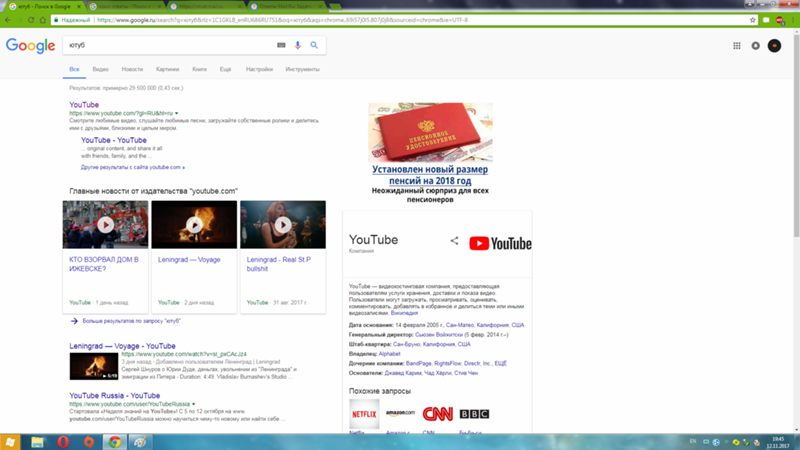
Task: Click the YouTube logo in knowledge panel
Action: (500, 243)
